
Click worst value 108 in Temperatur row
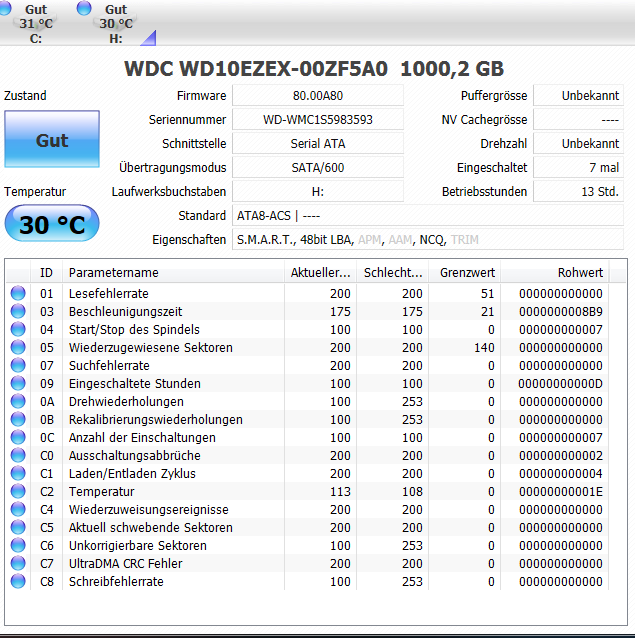coord(412,492)
